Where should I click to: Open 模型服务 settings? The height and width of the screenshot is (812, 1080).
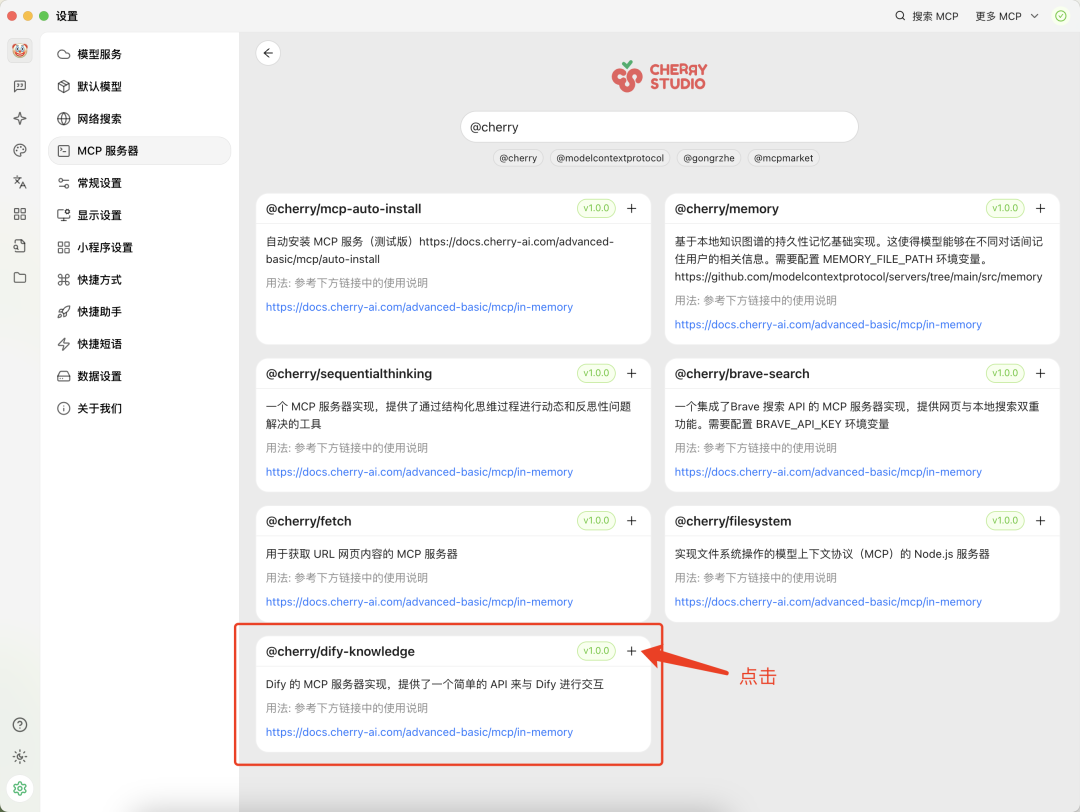click(139, 54)
